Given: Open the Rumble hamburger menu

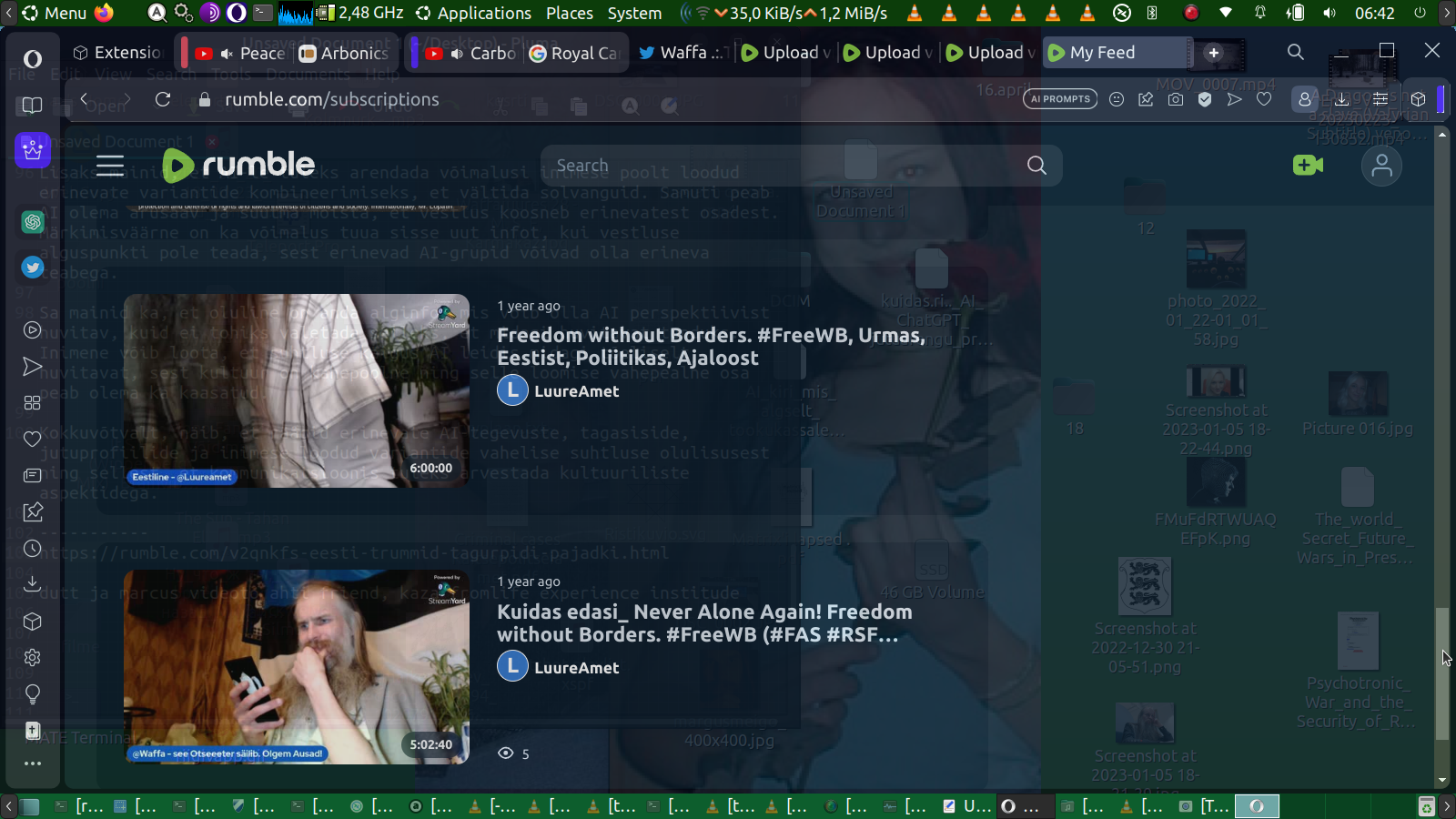Looking at the screenshot, I should [x=110, y=166].
